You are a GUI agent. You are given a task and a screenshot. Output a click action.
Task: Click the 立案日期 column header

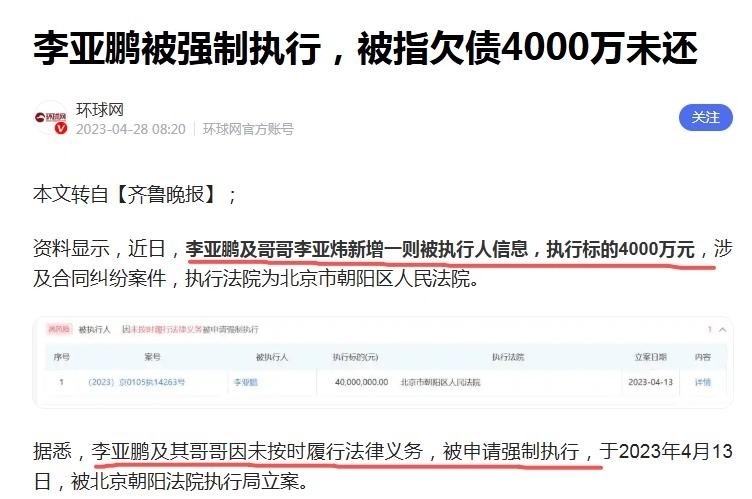[650, 357]
